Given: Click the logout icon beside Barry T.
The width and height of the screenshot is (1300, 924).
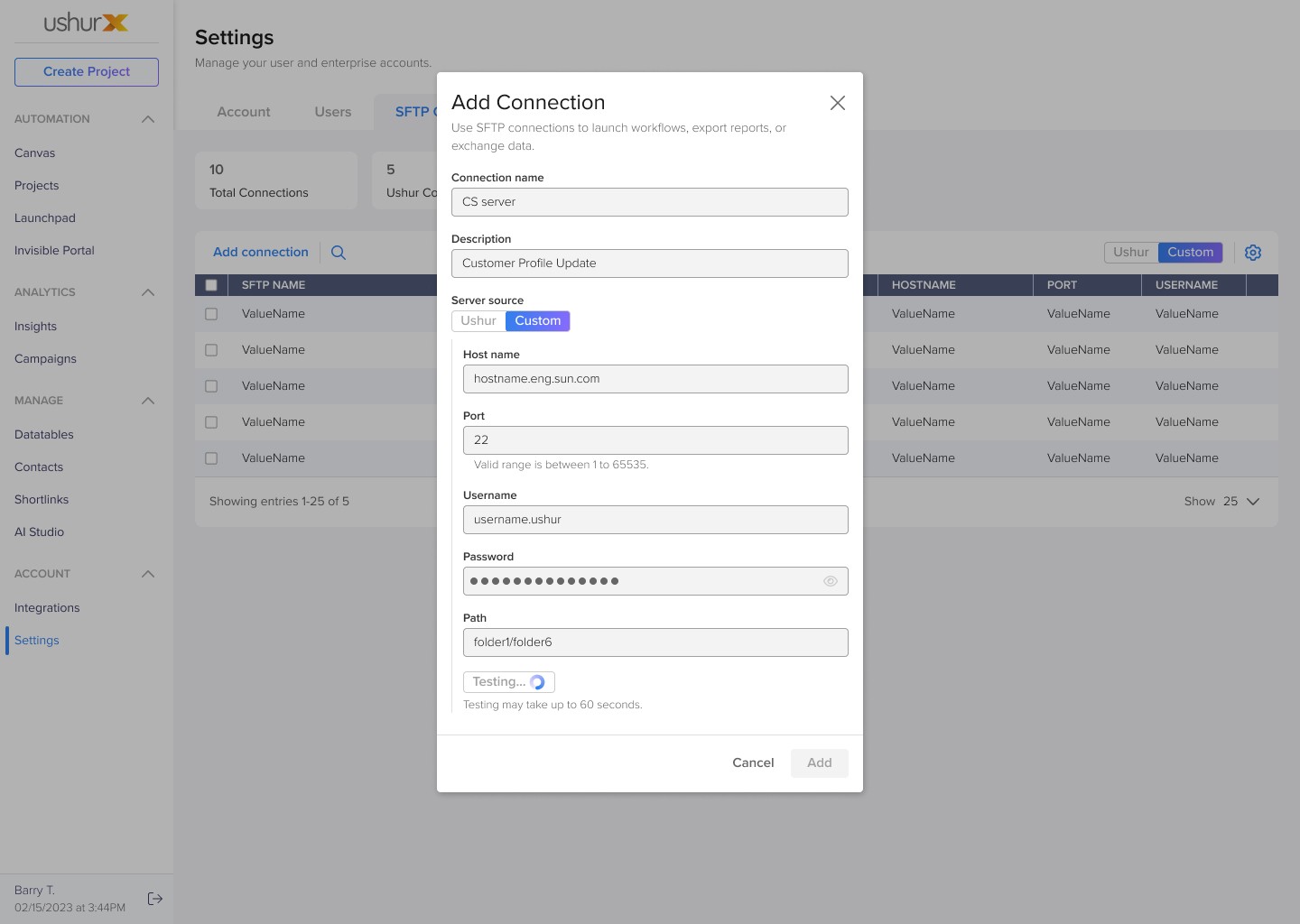Looking at the screenshot, I should (x=155, y=899).
